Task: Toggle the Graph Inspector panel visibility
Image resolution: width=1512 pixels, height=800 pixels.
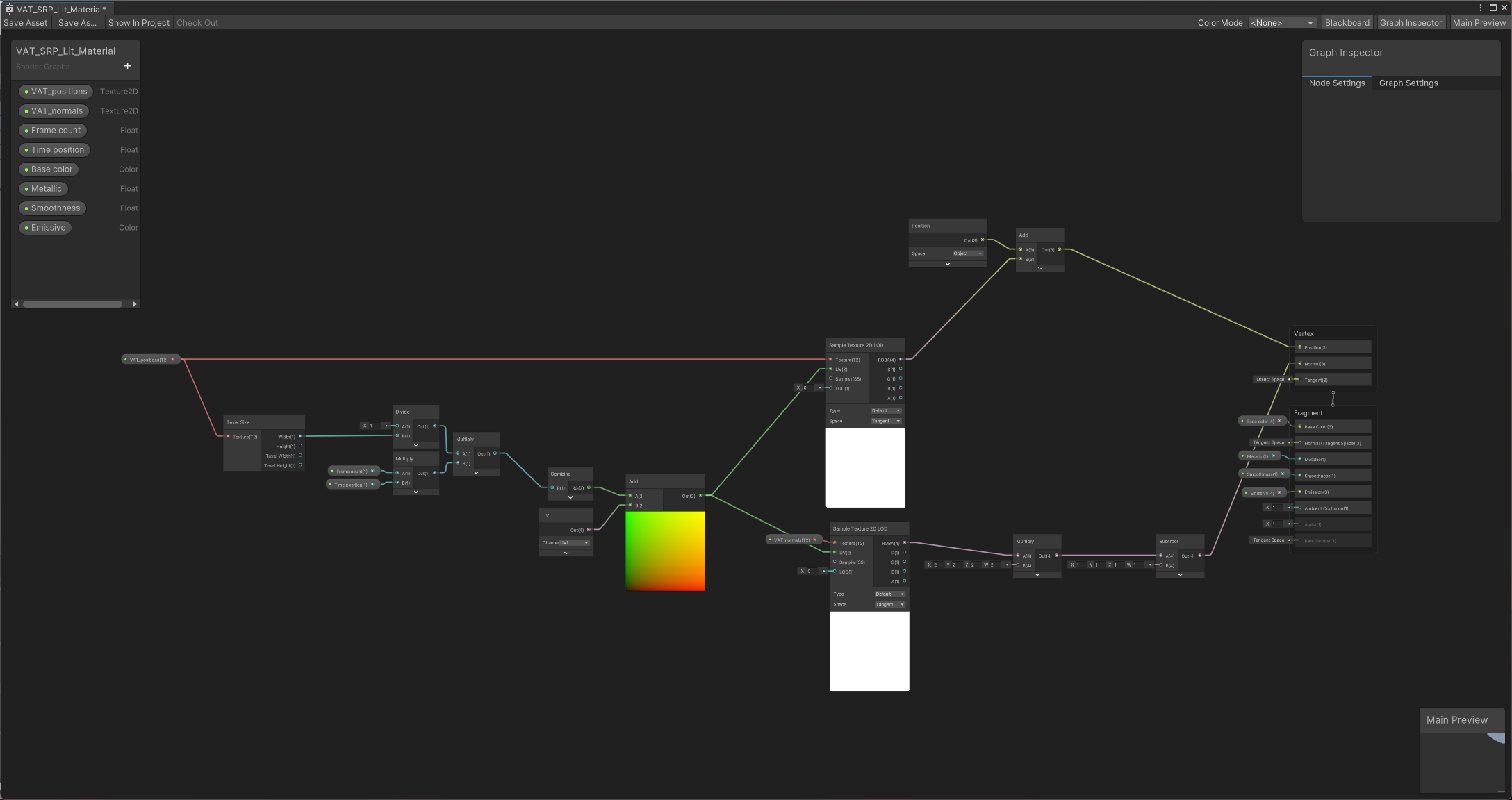Action: coord(1411,23)
